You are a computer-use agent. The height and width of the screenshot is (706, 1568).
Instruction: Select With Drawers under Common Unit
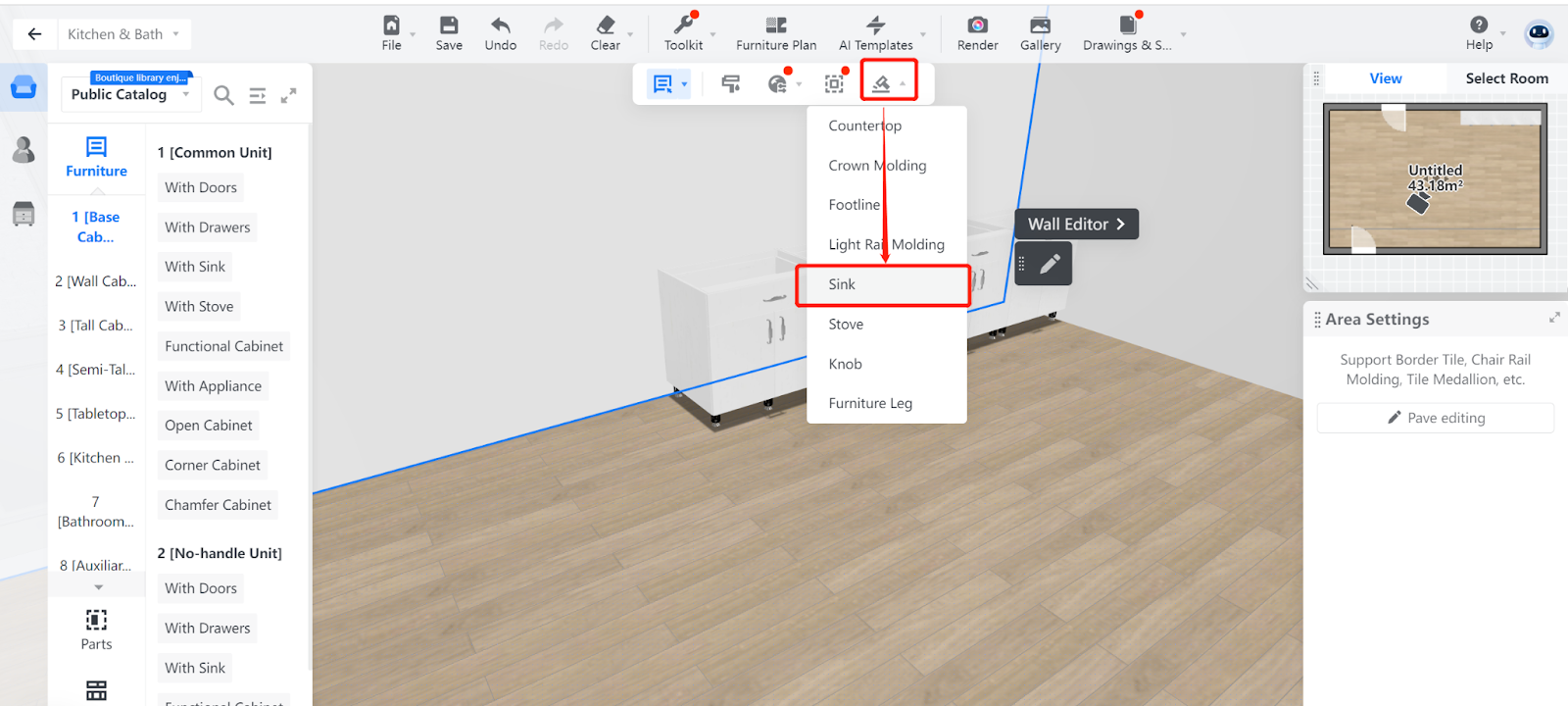pyautogui.click(x=208, y=227)
